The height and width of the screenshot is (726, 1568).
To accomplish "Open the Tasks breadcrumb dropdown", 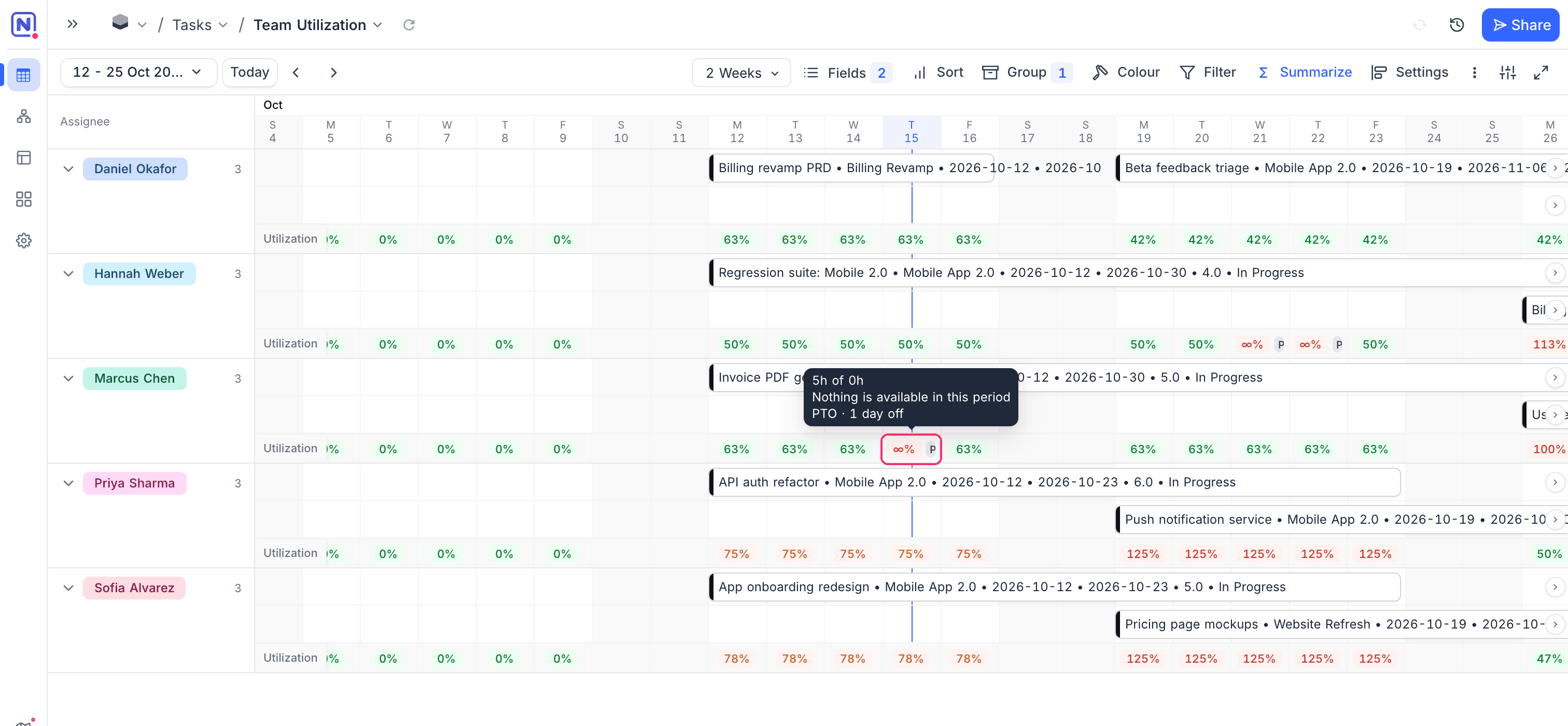I will 200,24.
